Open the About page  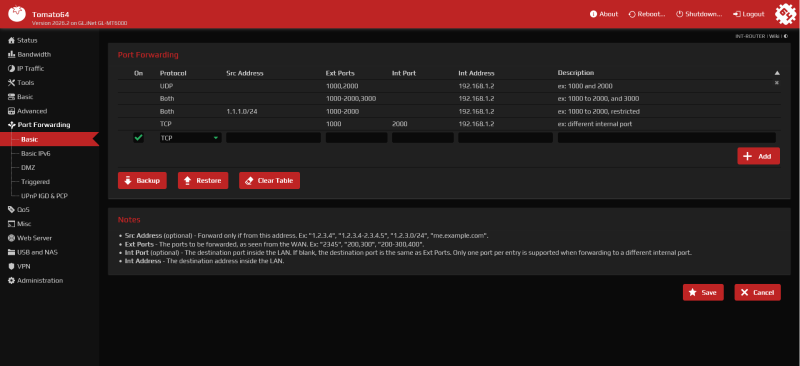604,14
